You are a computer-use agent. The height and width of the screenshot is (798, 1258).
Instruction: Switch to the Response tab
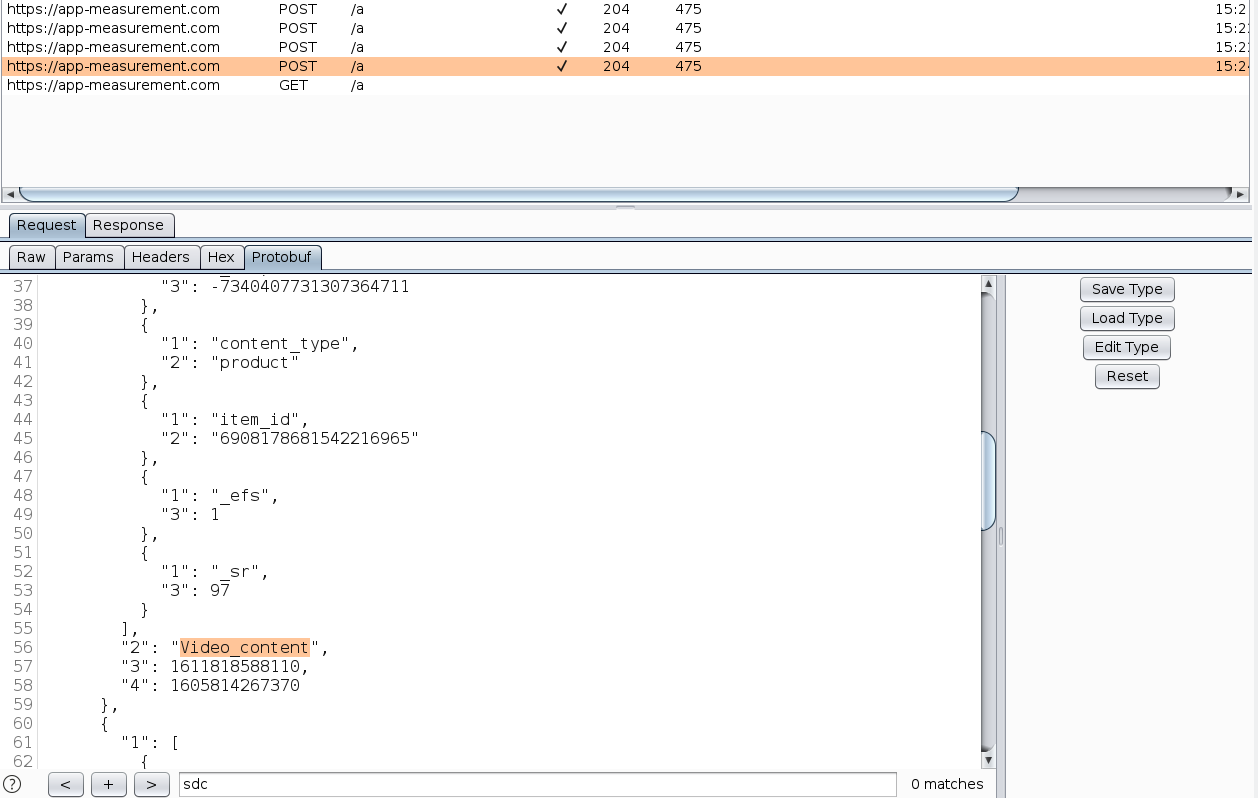128,225
